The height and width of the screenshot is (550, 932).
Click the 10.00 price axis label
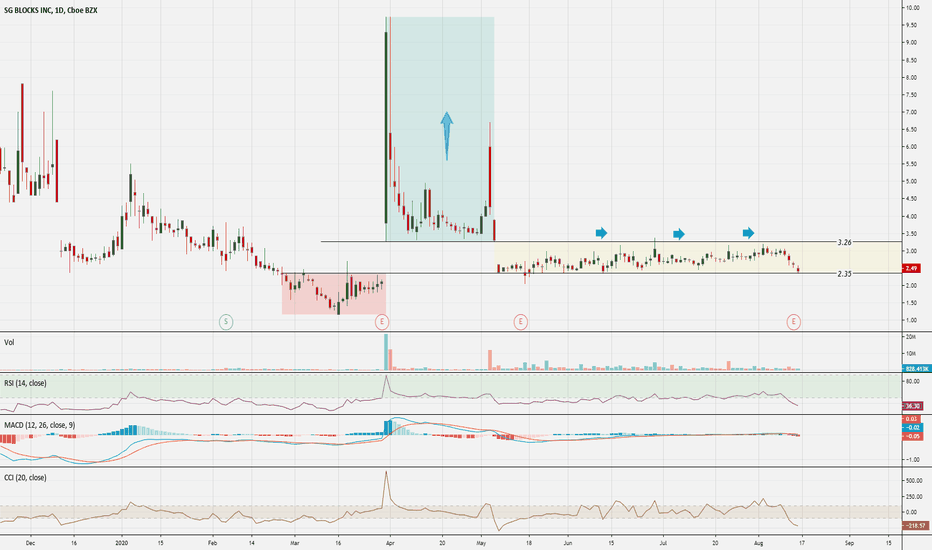pyautogui.click(x=912, y=8)
